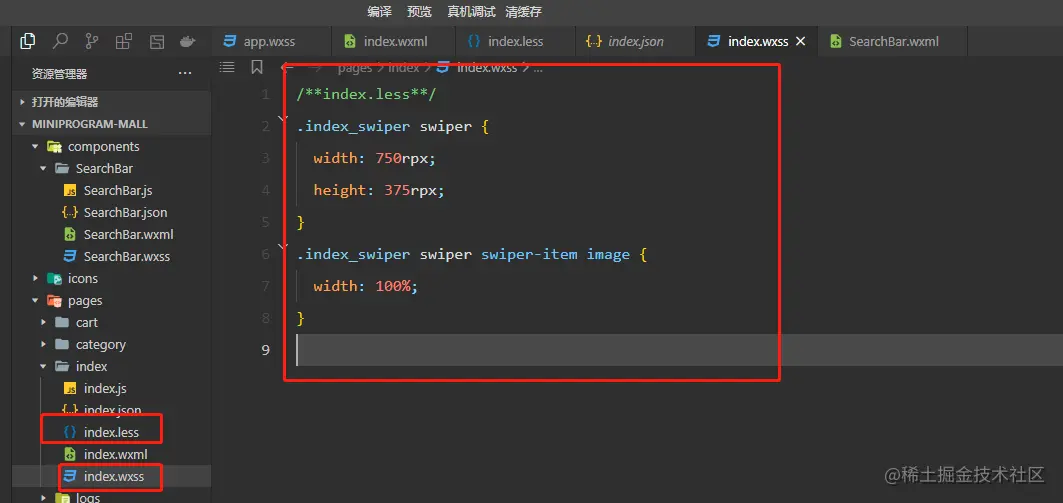
Task: Open the layout panel icon
Action: [x=157, y=41]
